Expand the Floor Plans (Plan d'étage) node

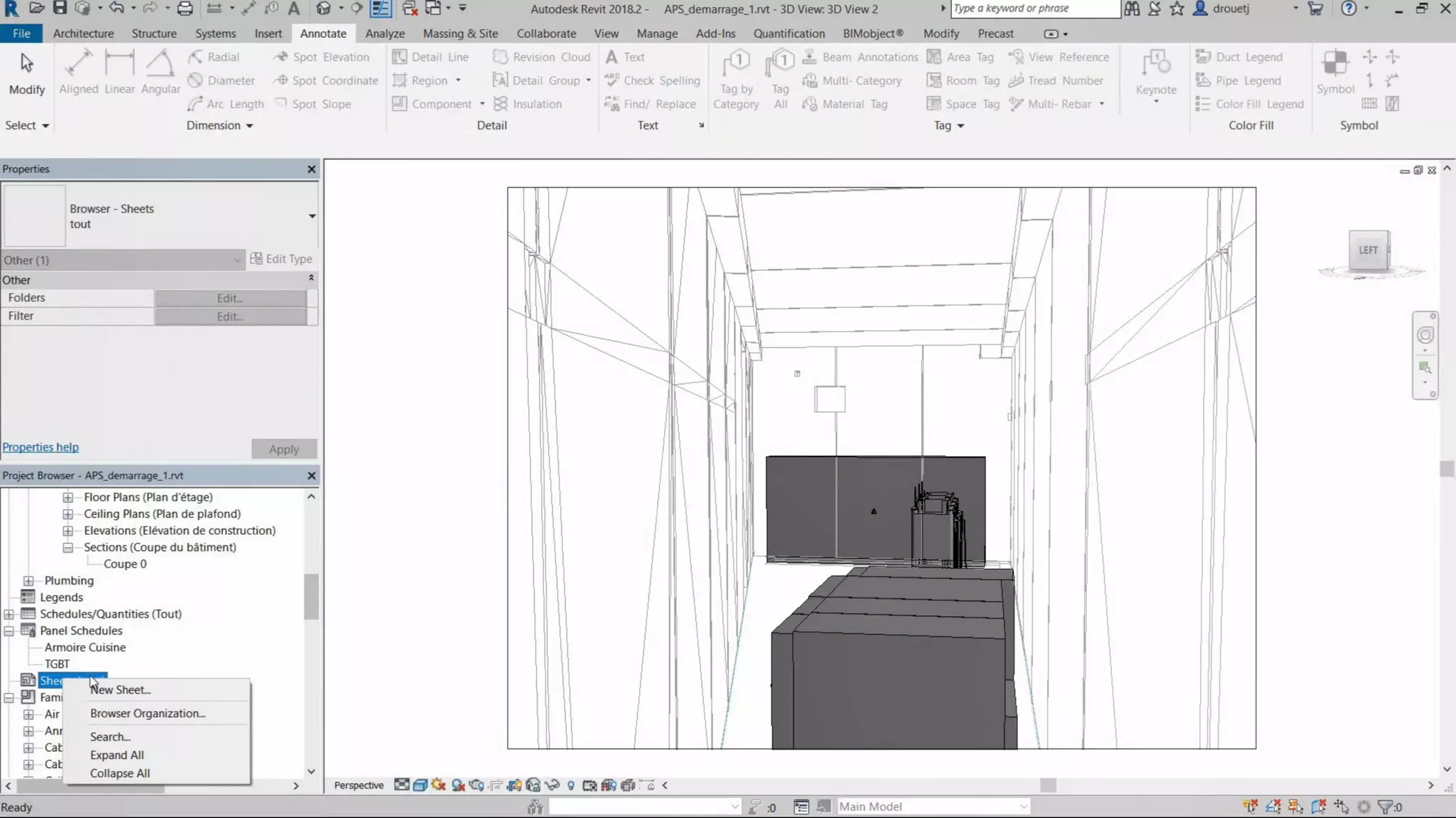pos(68,497)
